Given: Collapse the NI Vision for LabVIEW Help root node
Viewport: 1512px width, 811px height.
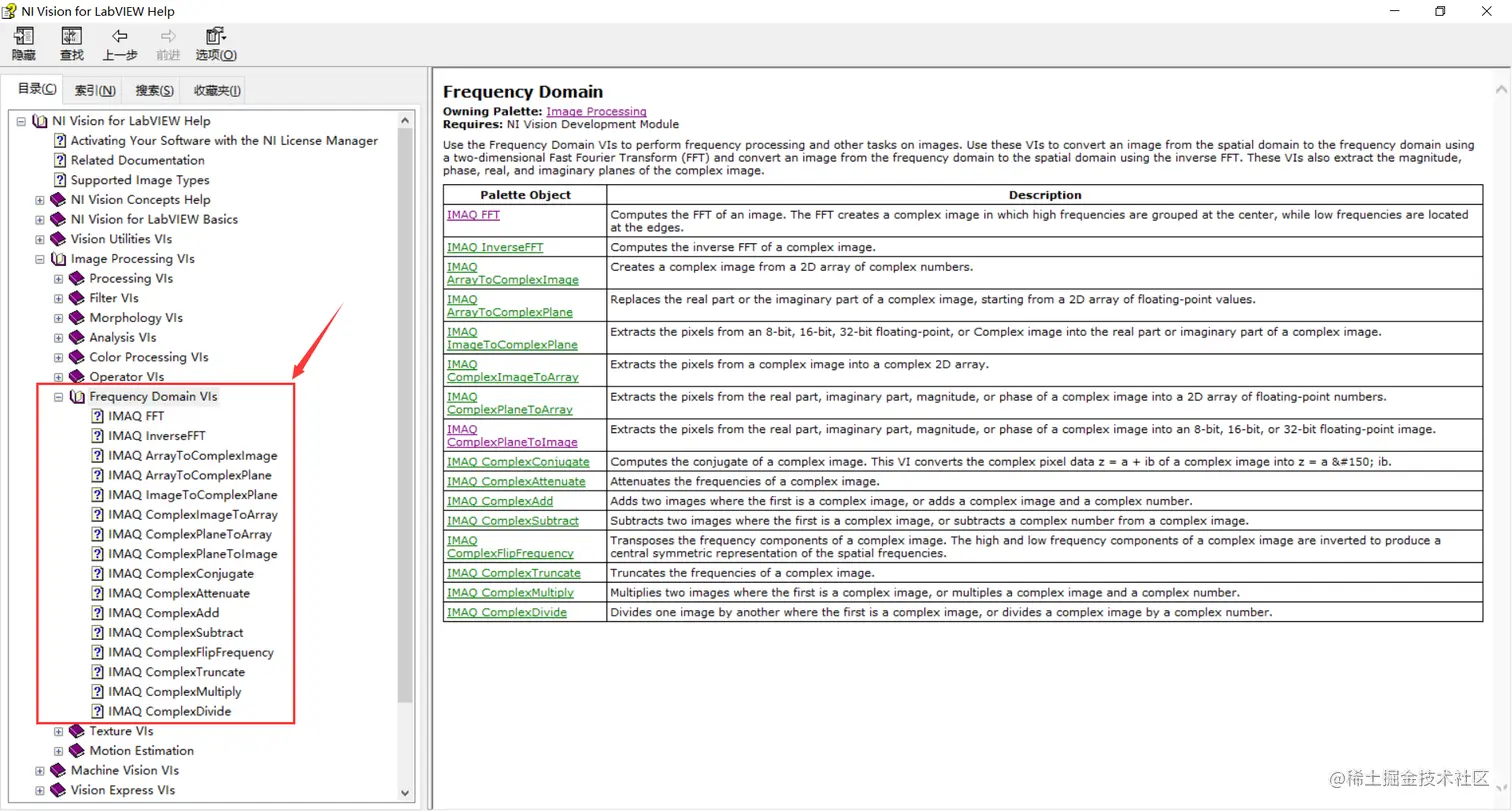Looking at the screenshot, I should [x=20, y=121].
